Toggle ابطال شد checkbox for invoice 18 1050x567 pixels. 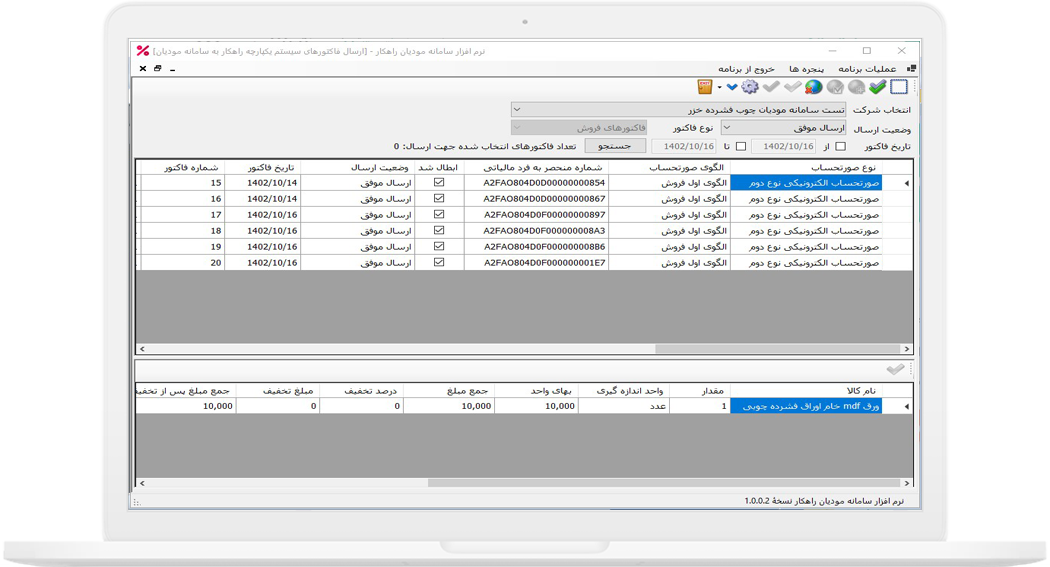[439, 230]
